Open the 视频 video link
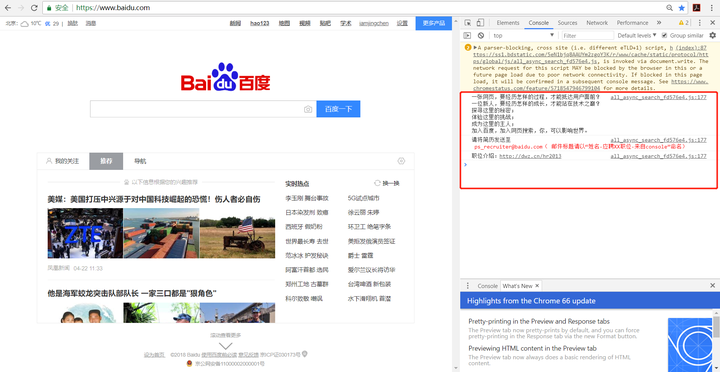The height and width of the screenshot is (372, 720). tap(305, 23)
